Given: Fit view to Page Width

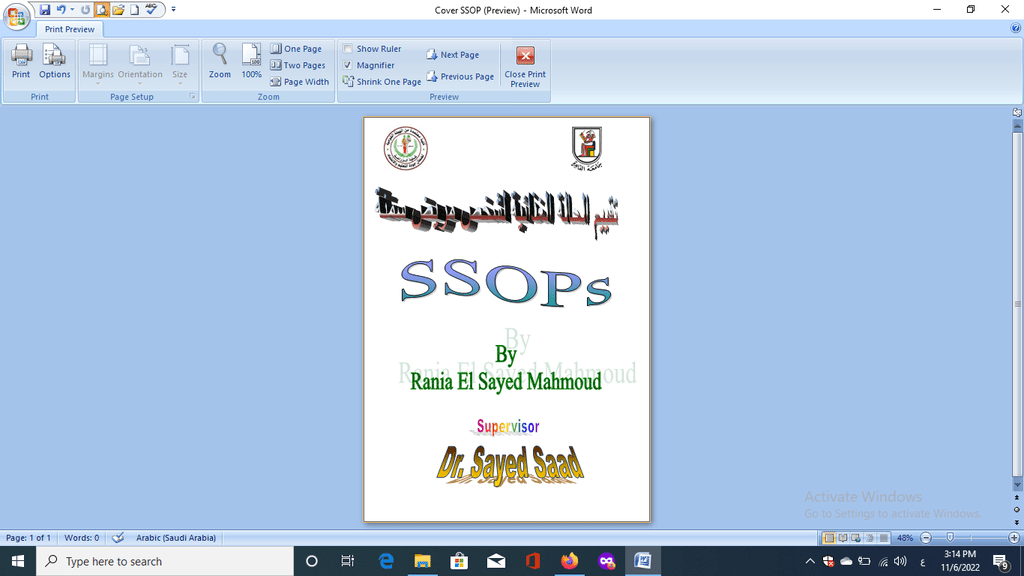Looking at the screenshot, I should (299, 82).
